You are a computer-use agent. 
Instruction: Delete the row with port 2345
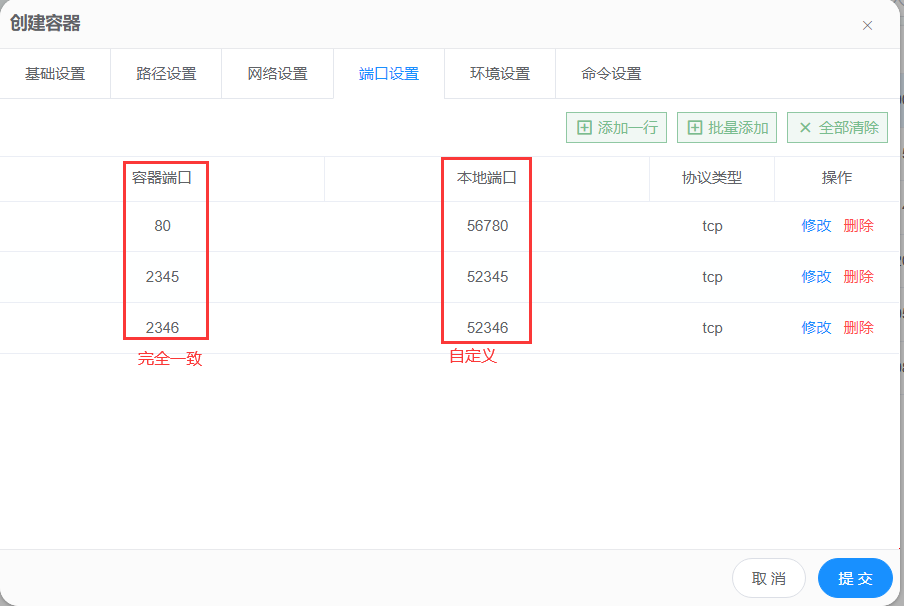coord(858,277)
